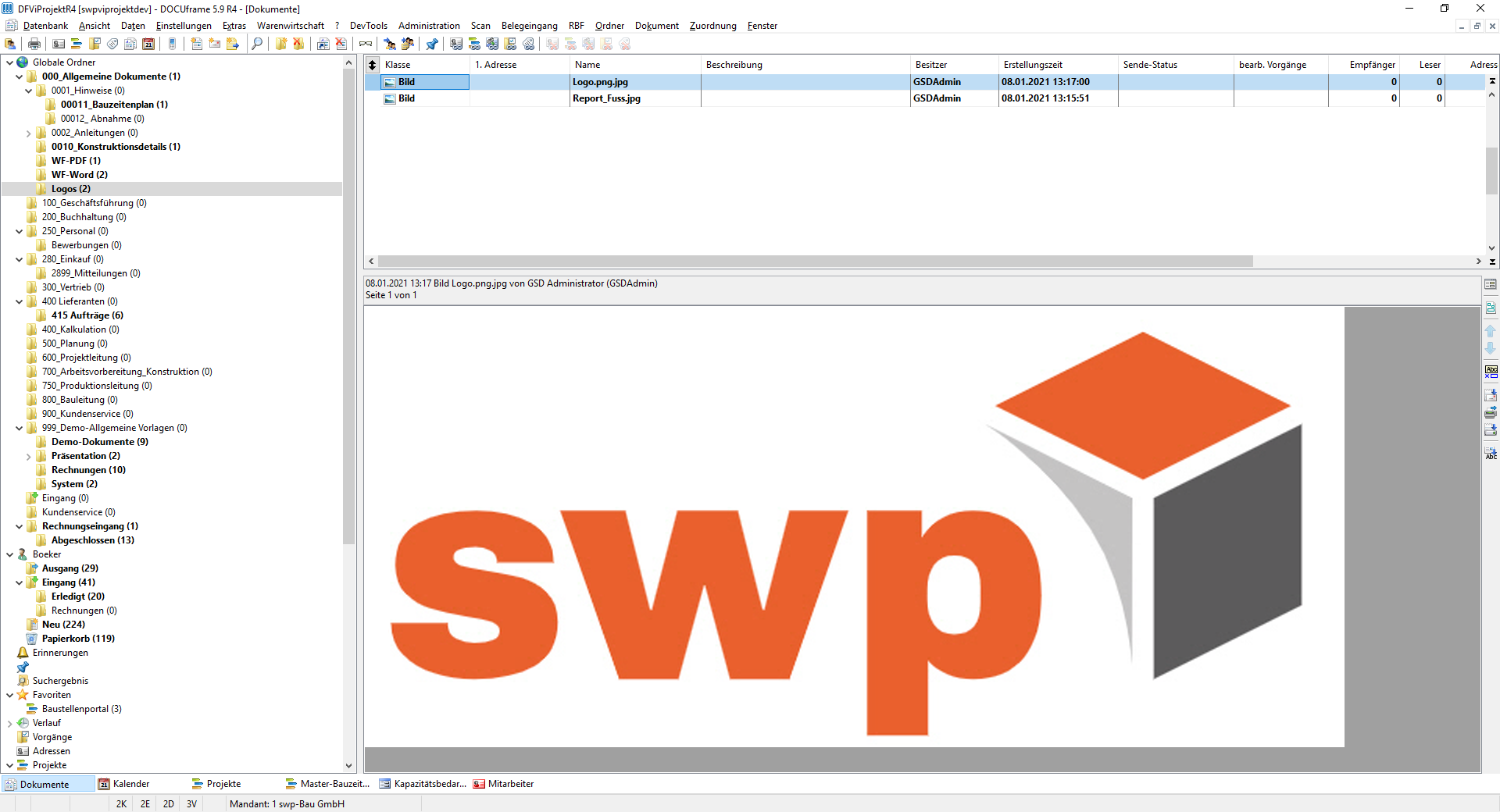The height and width of the screenshot is (812, 1500).
Task: Click the new folder toolbar icon
Action: click(x=281, y=44)
